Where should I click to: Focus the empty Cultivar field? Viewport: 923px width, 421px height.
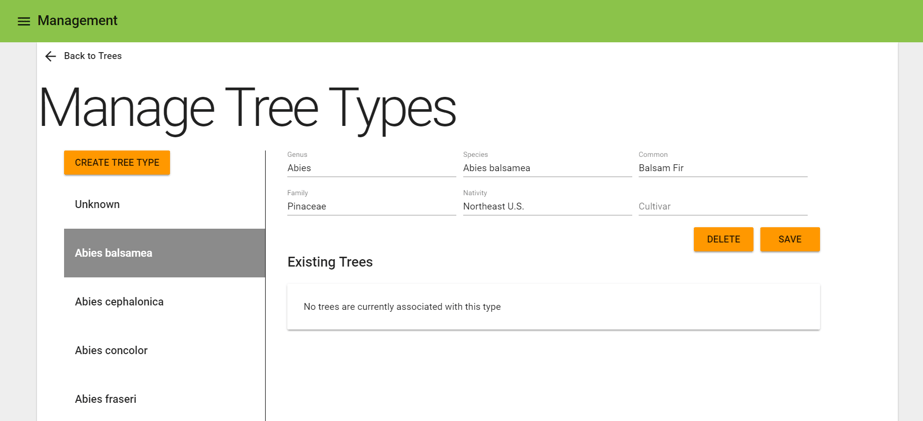tap(723, 207)
